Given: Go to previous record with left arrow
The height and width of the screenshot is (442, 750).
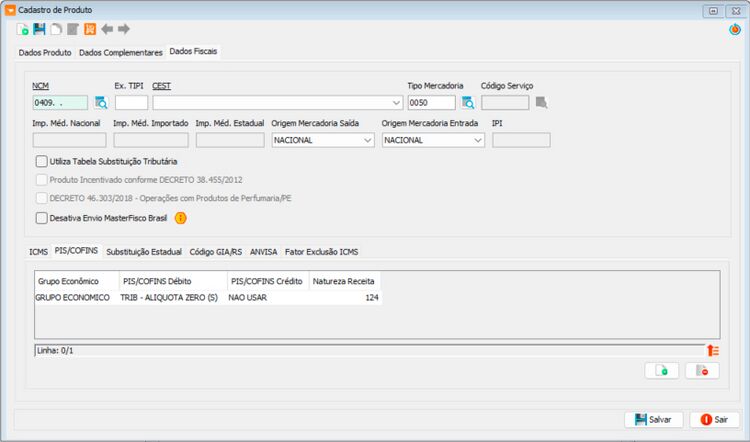Looking at the screenshot, I should [x=107, y=29].
